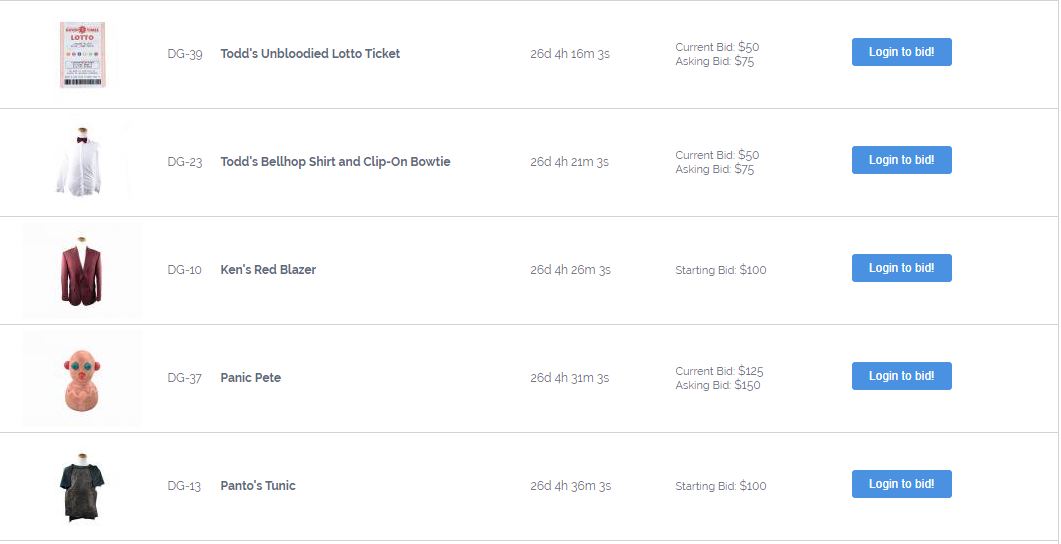Open the Panto's Tunic listing title
Viewport: 1061px width, 544px height.
(258, 486)
